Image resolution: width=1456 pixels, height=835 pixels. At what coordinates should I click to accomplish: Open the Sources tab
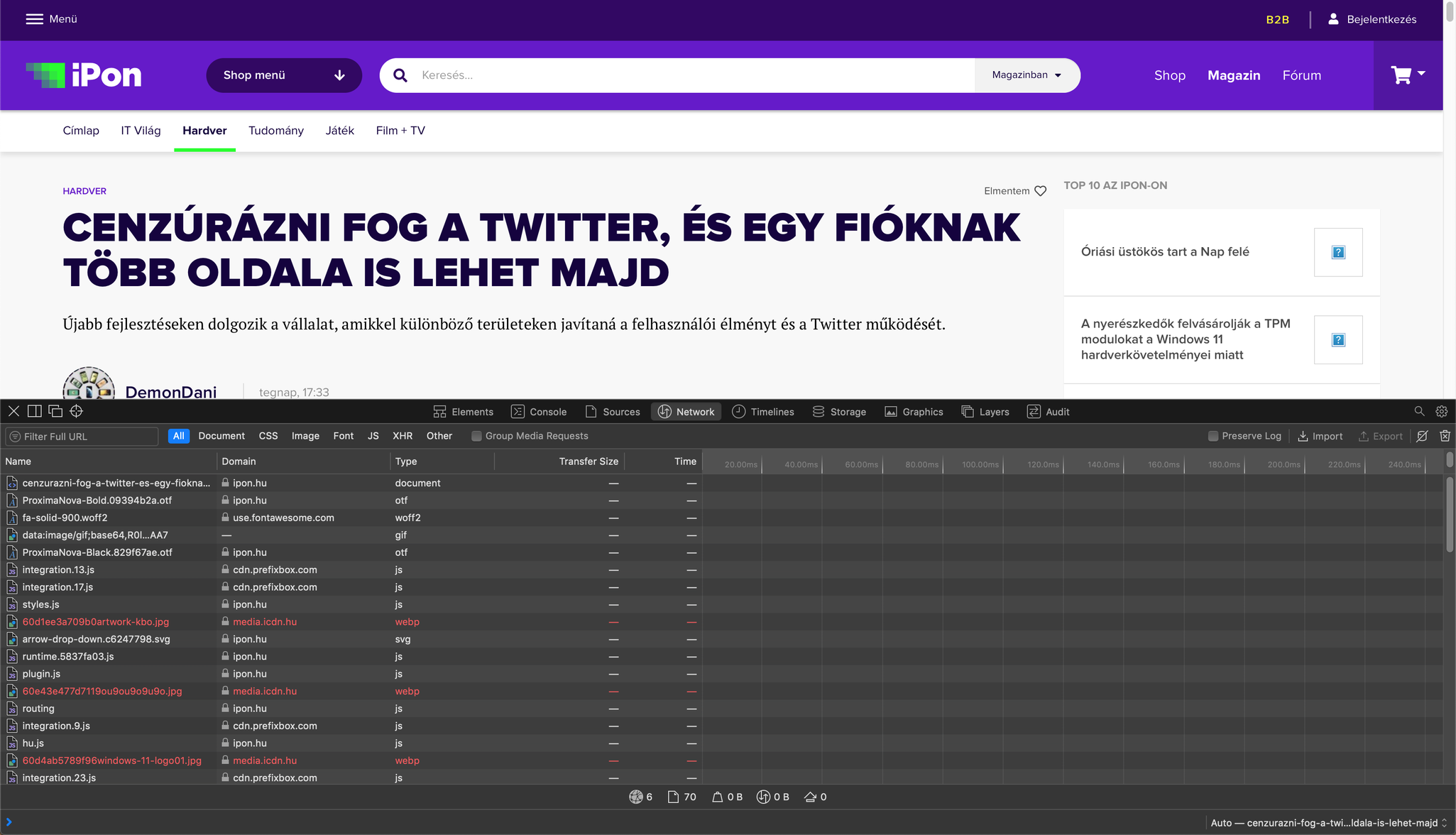click(613, 412)
